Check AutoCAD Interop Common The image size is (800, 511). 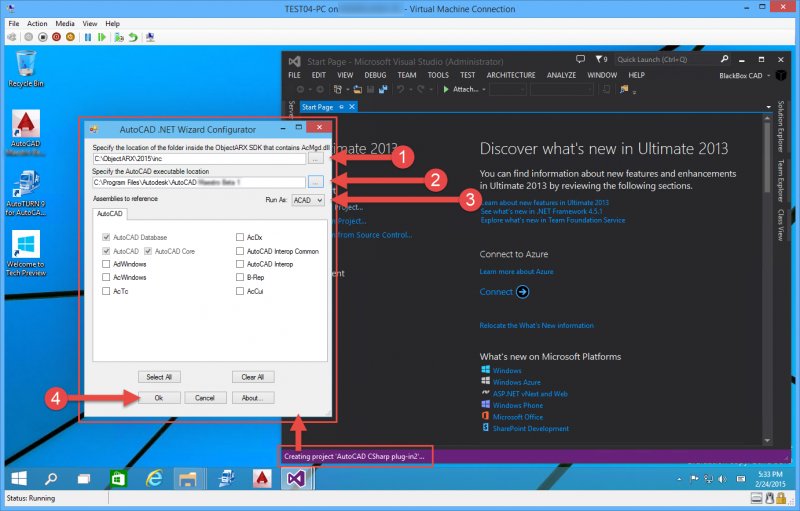coord(240,251)
